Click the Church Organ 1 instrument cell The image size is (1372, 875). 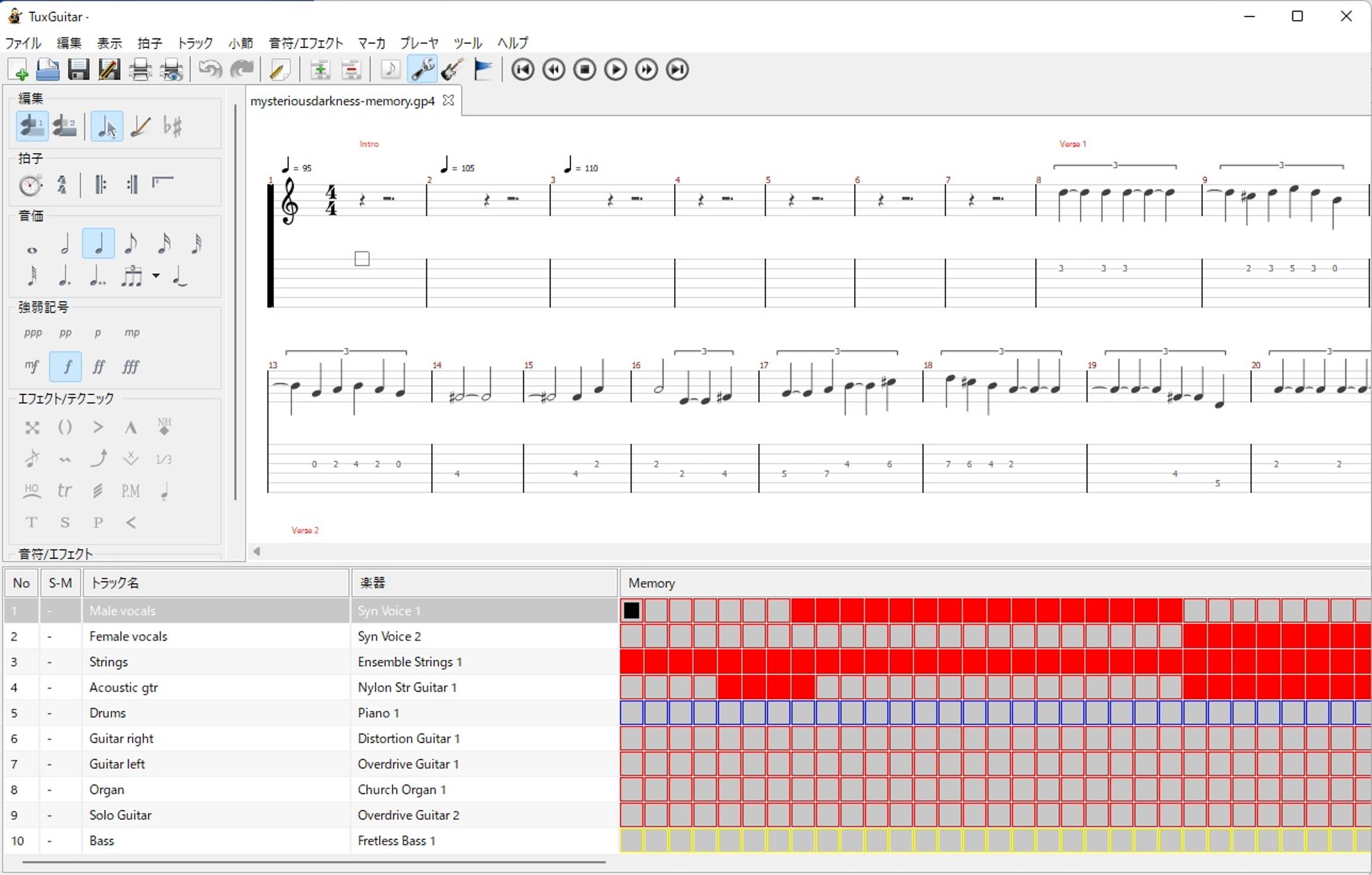click(484, 790)
